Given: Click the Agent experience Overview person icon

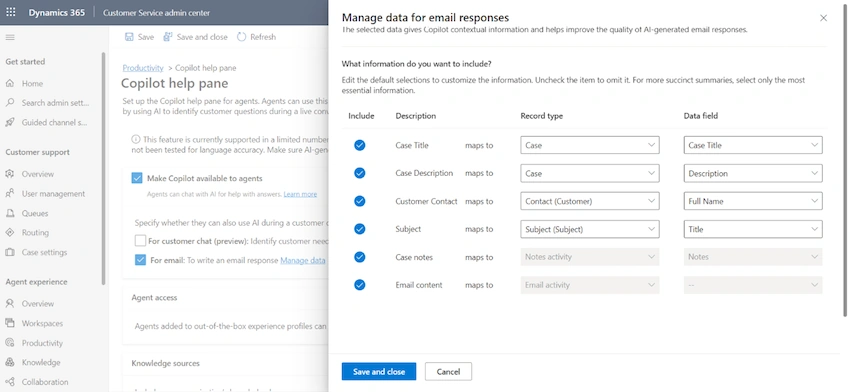Looking at the screenshot, I should pos(10,304).
